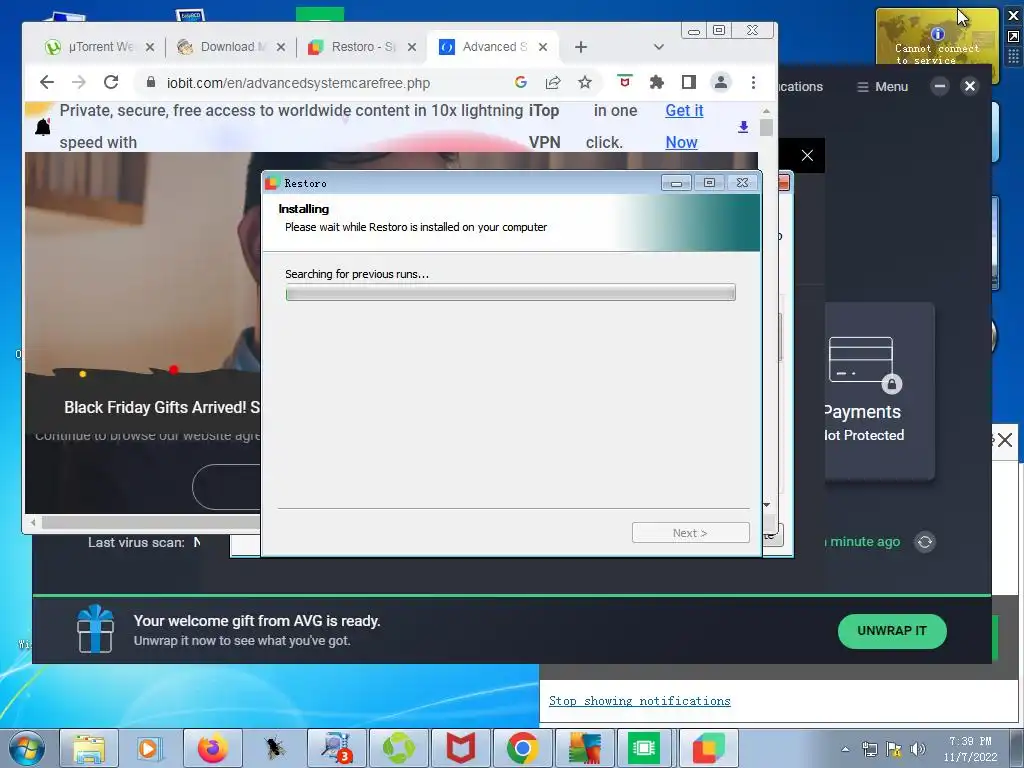Image resolution: width=1024 pixels, height=768 pixels.
Task: Click the Restoro window title bar icon
Action: (272, 183)
